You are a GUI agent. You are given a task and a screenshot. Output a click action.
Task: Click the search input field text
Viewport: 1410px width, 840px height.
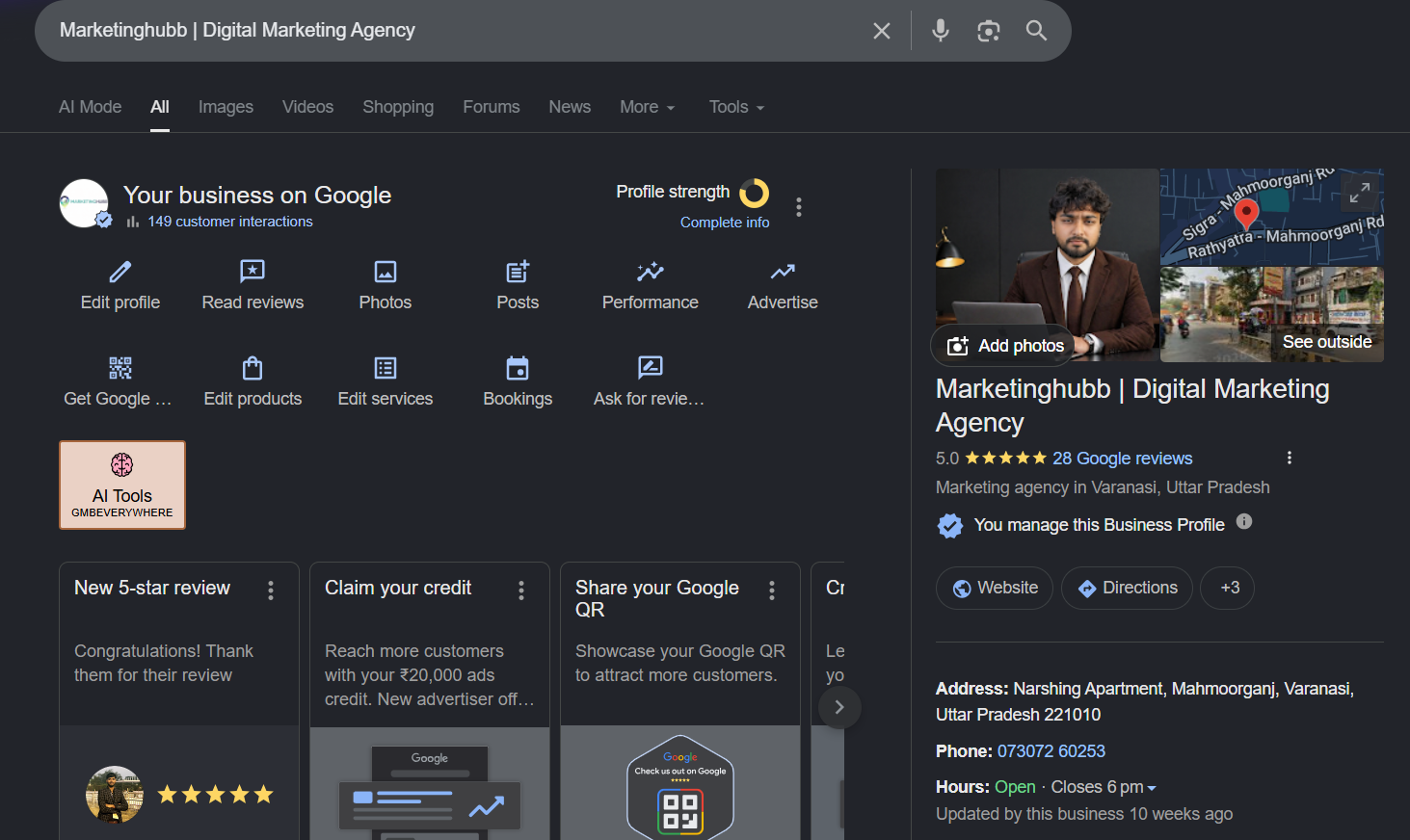[237, 31]
